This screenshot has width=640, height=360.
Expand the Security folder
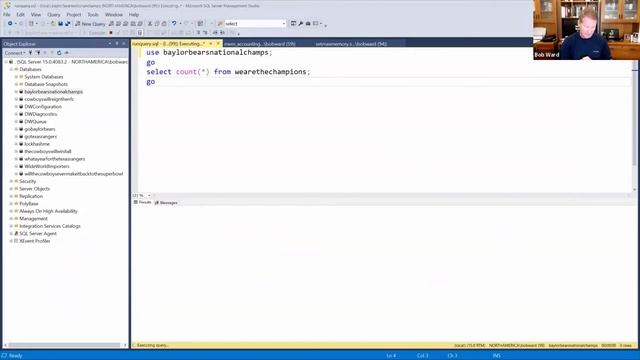[11, 181]
